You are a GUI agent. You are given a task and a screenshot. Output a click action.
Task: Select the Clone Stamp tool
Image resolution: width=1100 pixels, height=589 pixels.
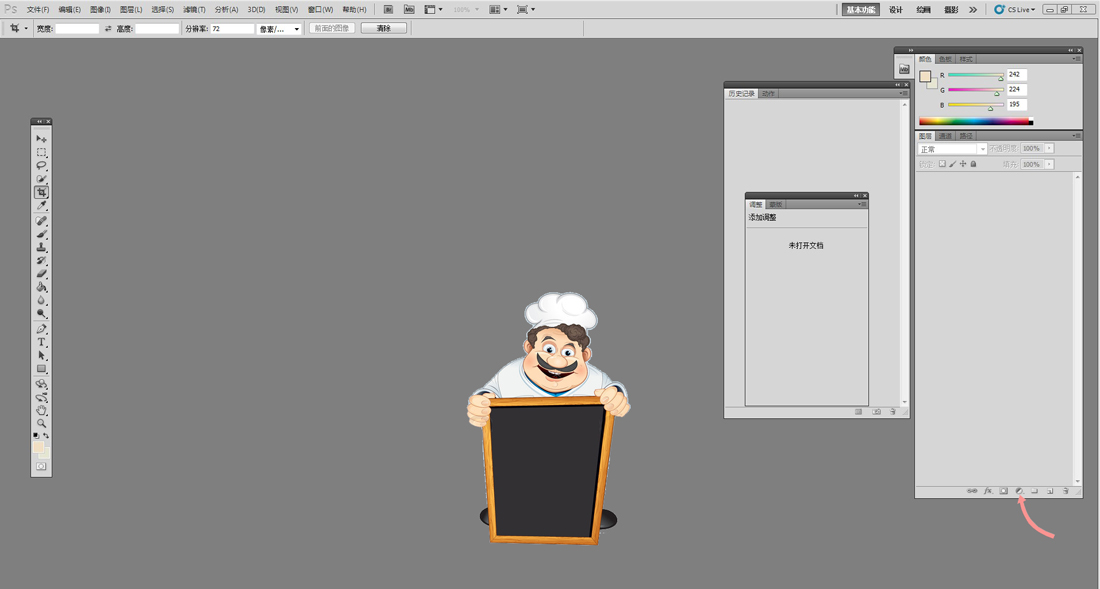click(x=41, y=248)
